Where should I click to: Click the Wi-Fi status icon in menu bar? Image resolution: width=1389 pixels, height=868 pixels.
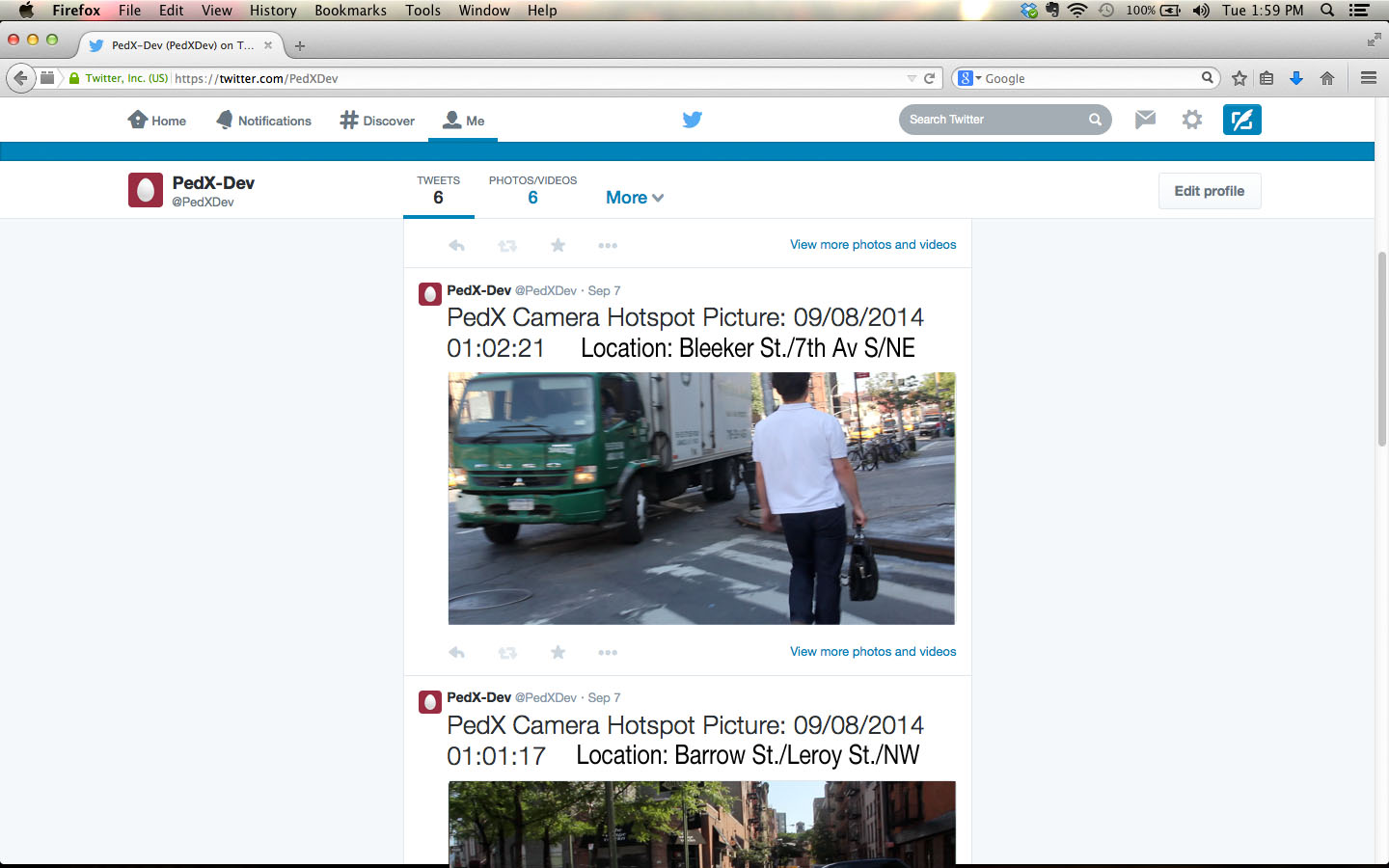pyautogui.click(x=1077, y=10)
